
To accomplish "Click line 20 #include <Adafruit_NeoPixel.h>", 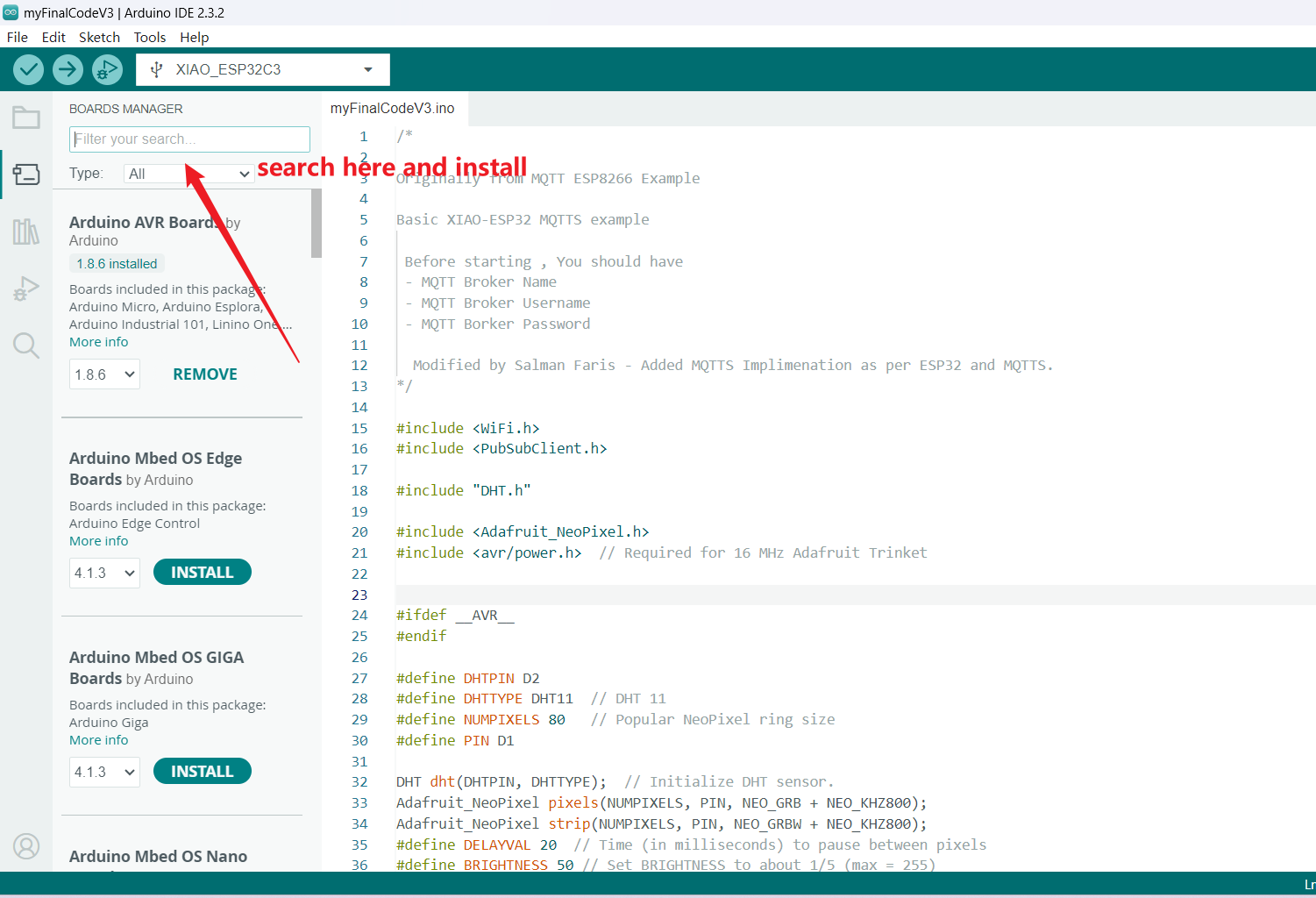I will click(x=523, y=531).
